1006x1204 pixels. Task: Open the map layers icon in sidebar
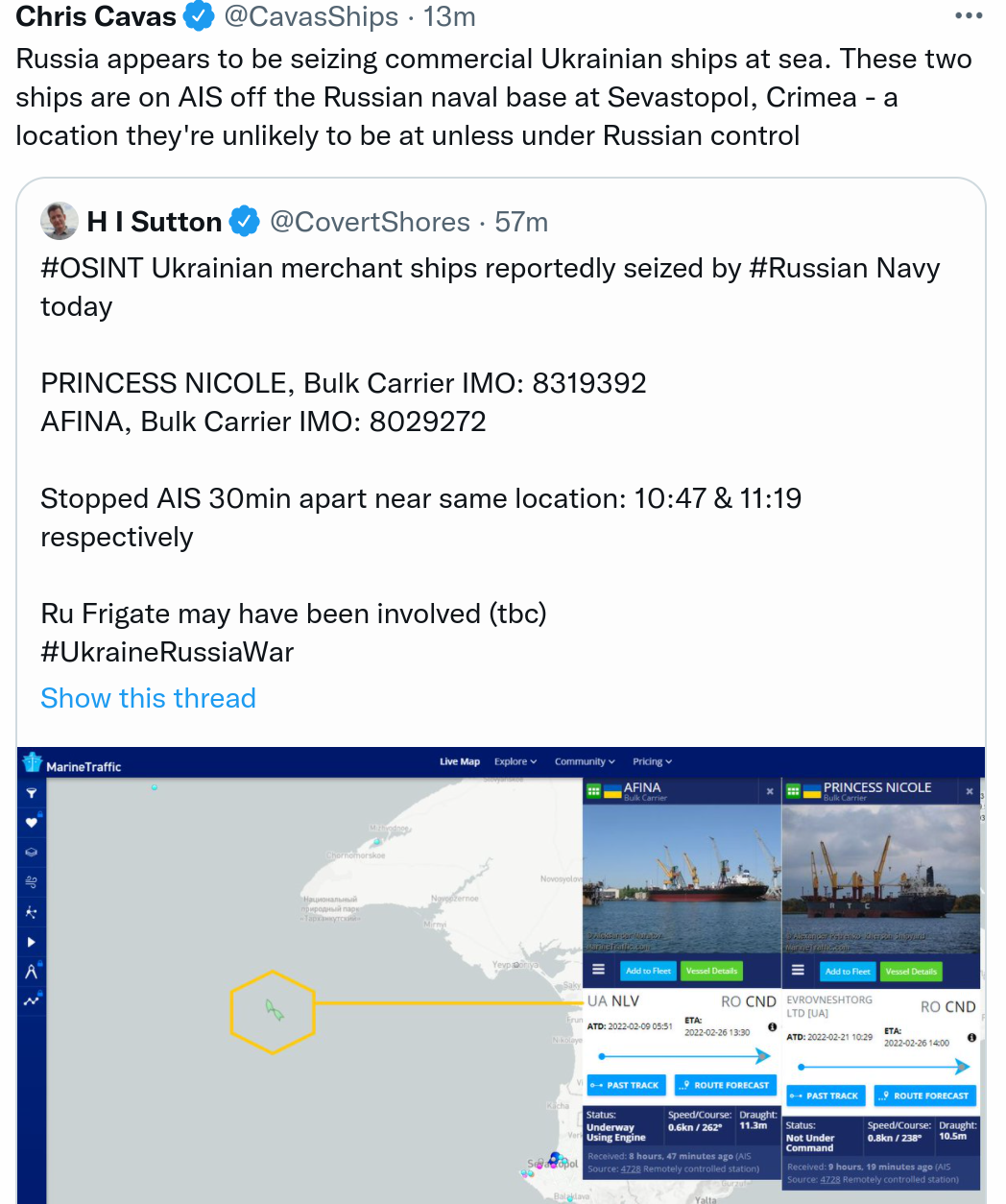click(31, 852)
